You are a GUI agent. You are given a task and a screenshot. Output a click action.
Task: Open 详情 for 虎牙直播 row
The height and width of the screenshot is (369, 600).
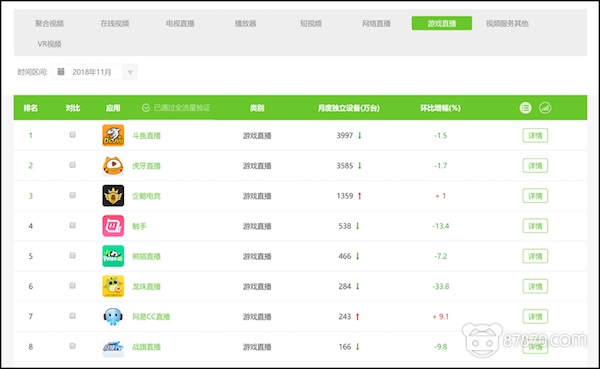pos(535,166)
